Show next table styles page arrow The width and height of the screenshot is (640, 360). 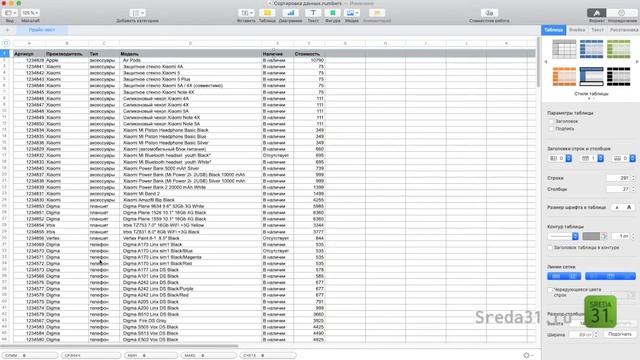point(637,62)
